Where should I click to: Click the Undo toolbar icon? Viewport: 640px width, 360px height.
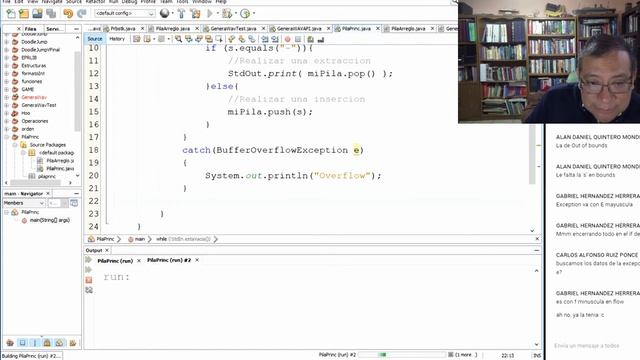coord(68,13)
